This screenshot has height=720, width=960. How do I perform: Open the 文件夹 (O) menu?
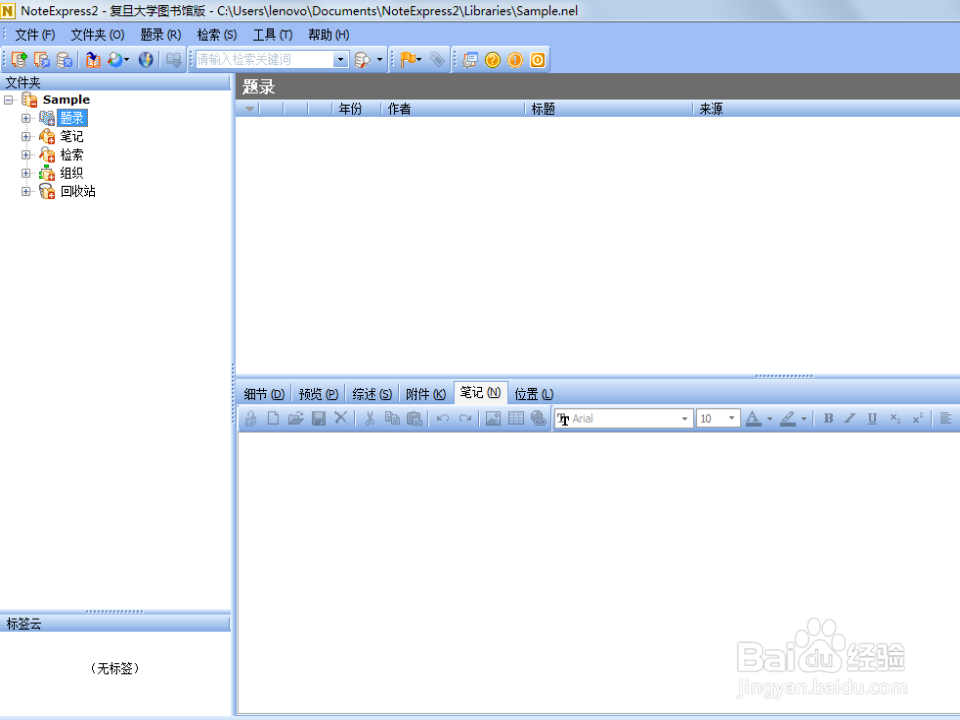click(x=97, y=35)
